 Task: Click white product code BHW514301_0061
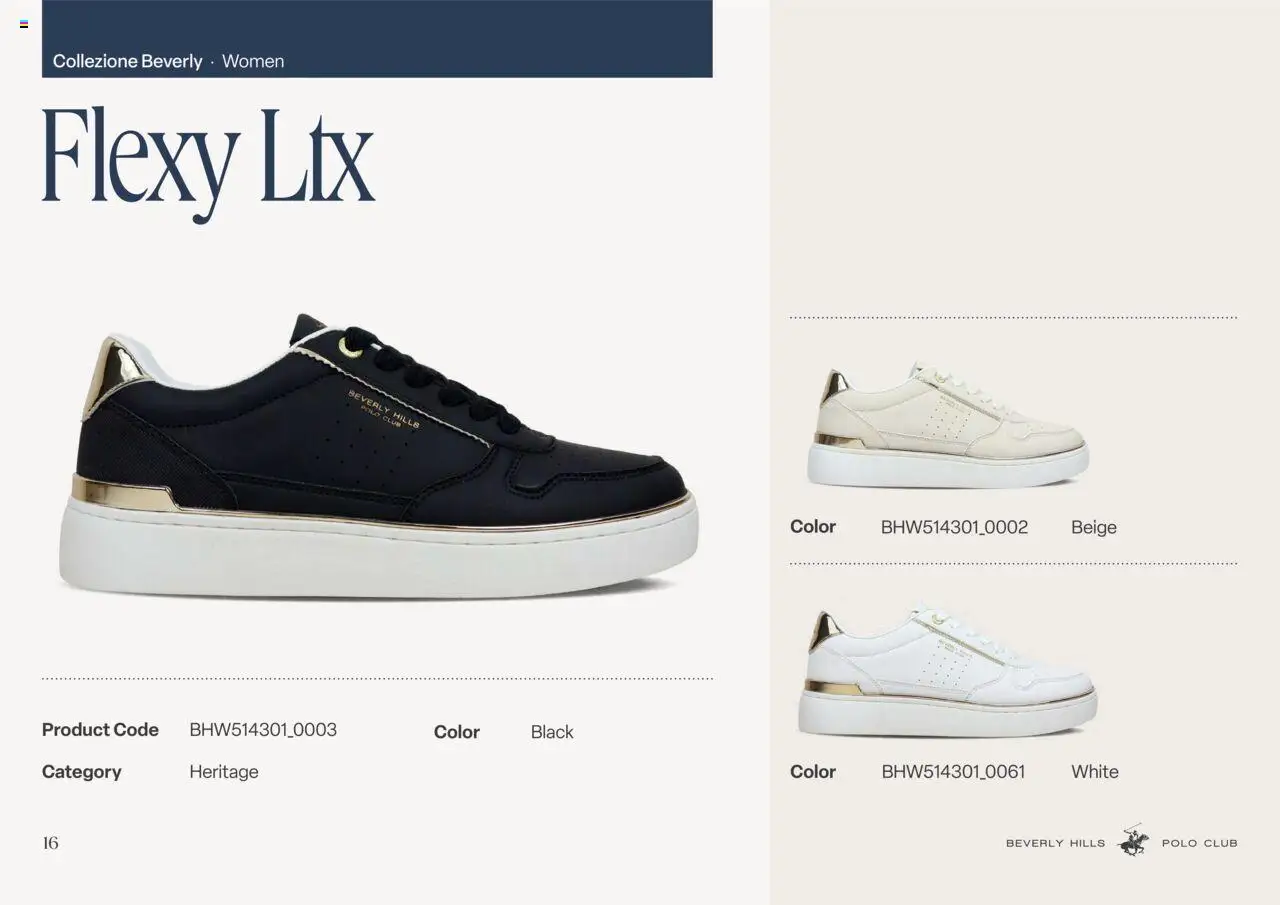tap(953, 772)
